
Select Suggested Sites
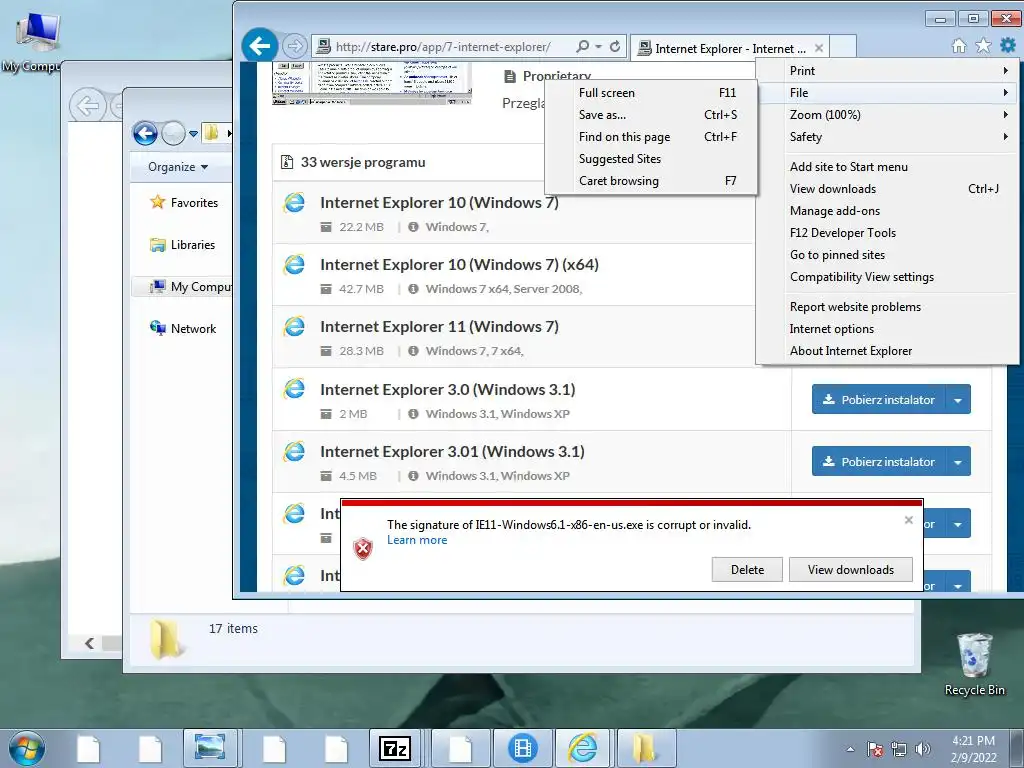tap(651, 159)
